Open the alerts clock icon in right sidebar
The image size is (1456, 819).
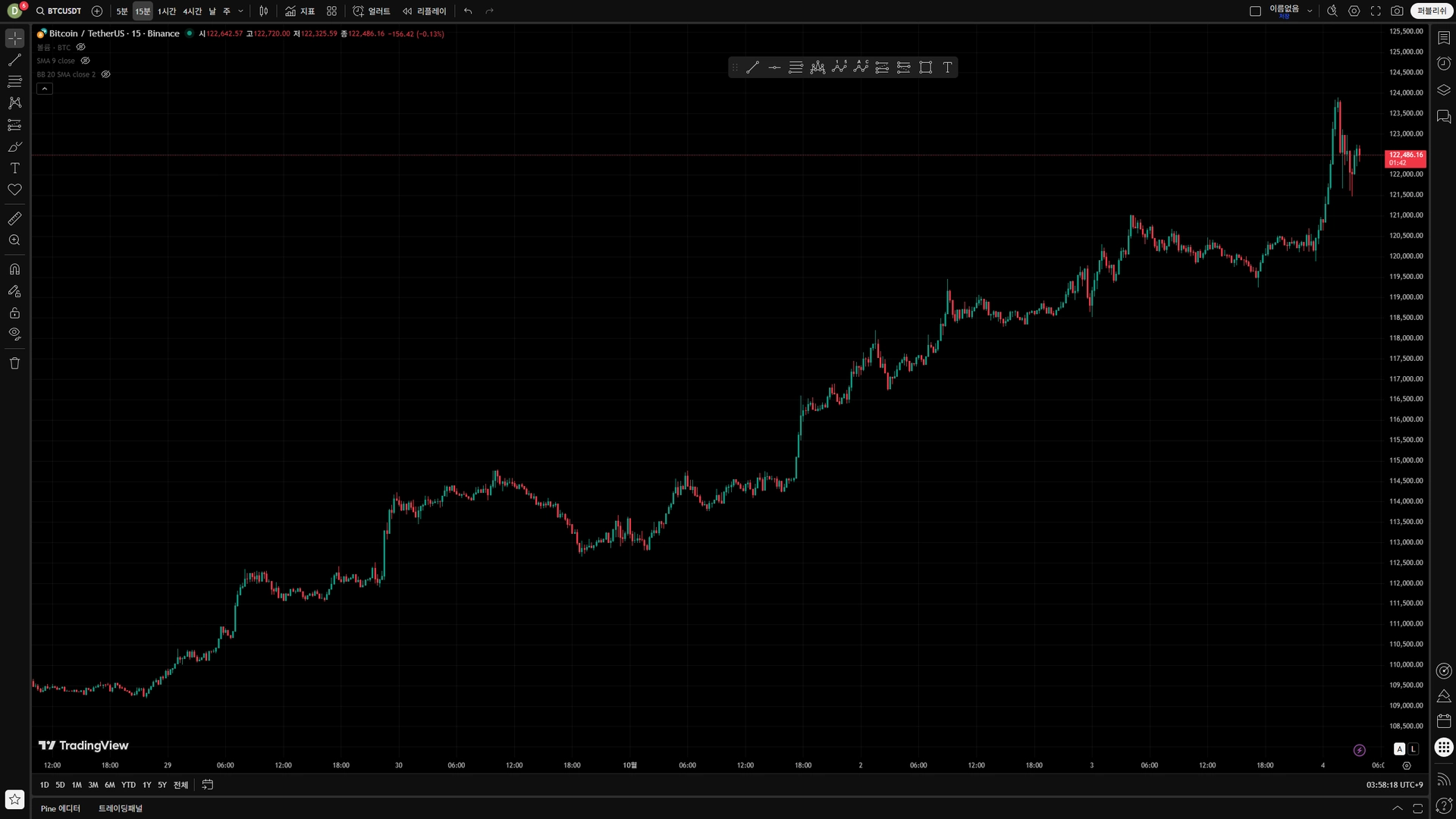point(1444,64)
